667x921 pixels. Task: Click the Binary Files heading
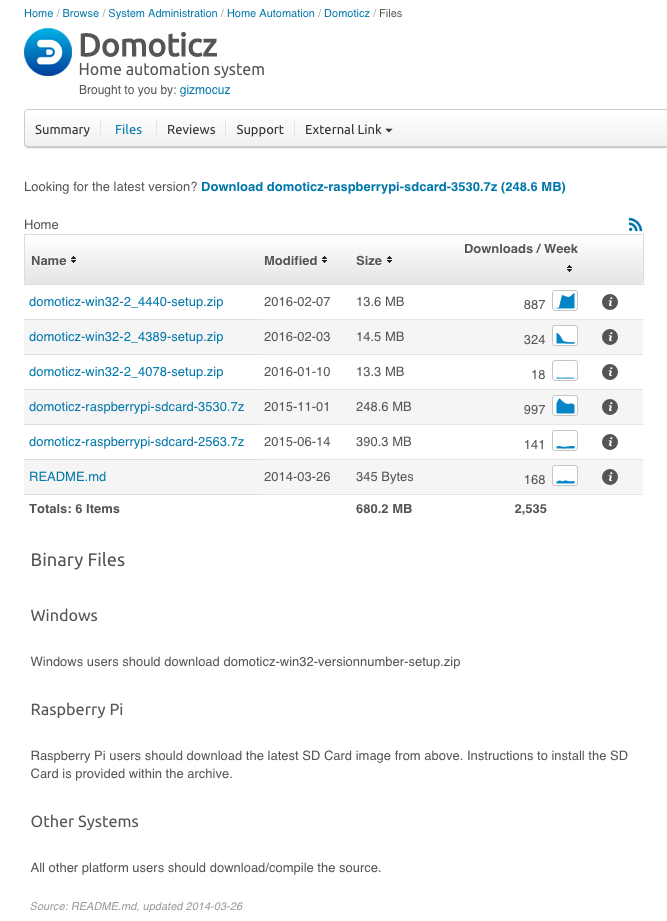click(78, 560)
